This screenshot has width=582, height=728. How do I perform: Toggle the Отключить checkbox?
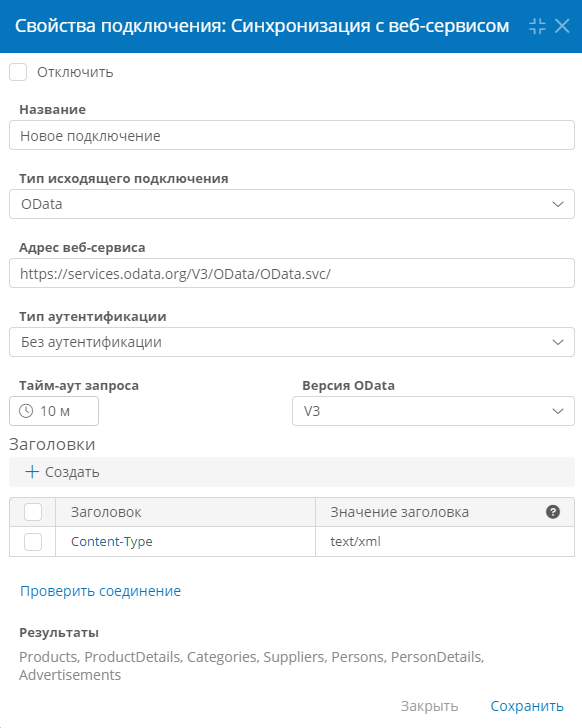pos(18,72)
